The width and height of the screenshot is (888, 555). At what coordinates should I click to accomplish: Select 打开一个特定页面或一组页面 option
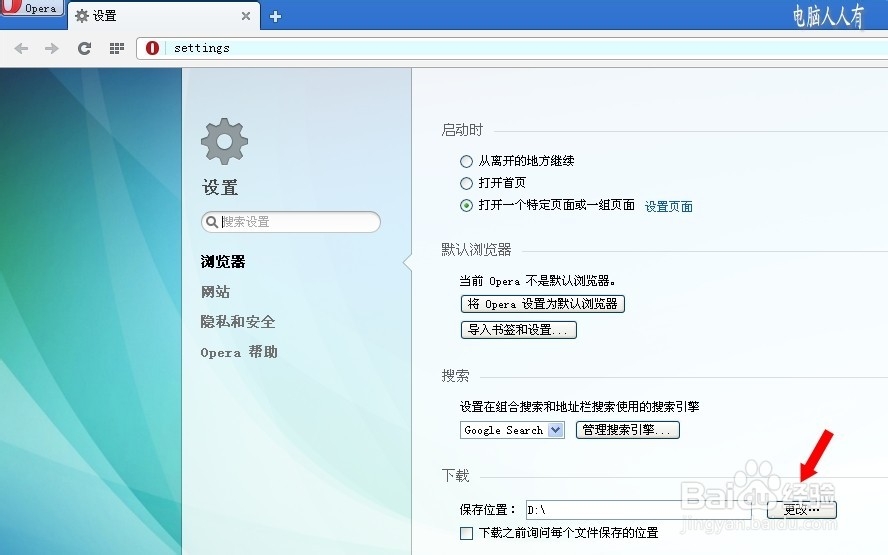click(x=466, y=205)
